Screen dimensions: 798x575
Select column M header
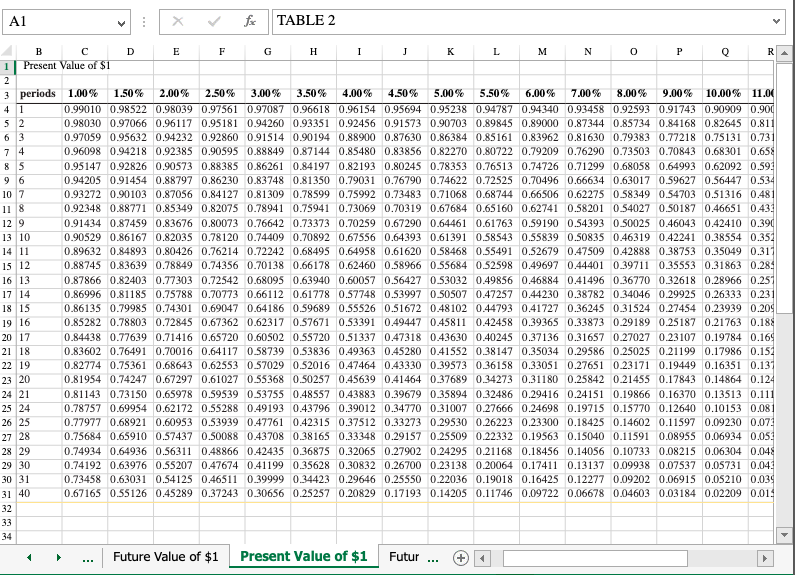(543, 51)
